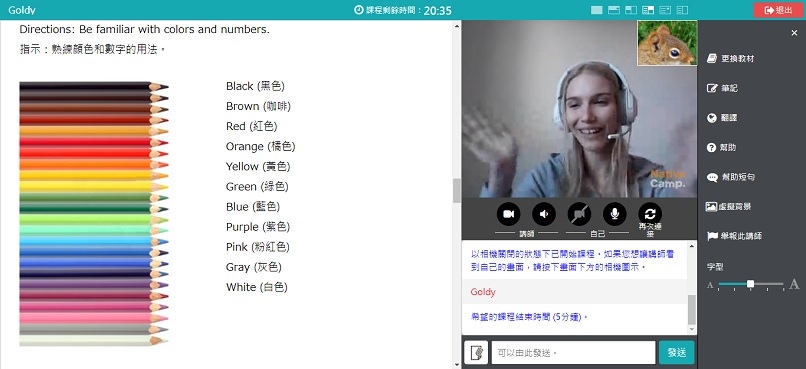The image size is (806, 369).
Task: Click the text "Gray (灰色)"
Action: pos(253,267)
